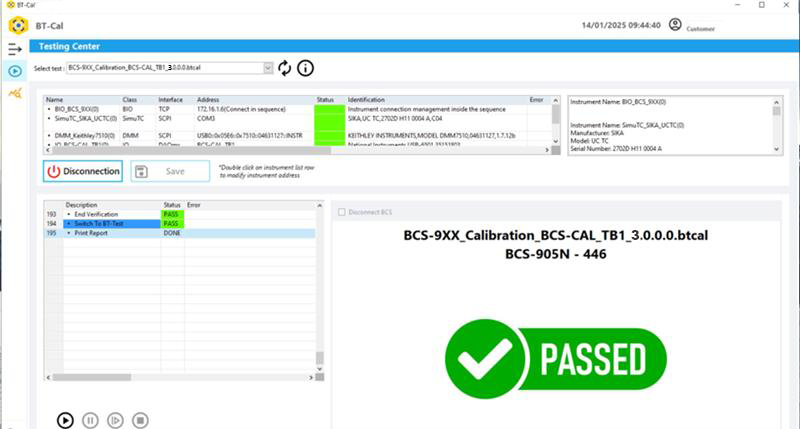This screenshot has width=800, height=429.
Task: Pause the running test sequence
Action: 90,420
